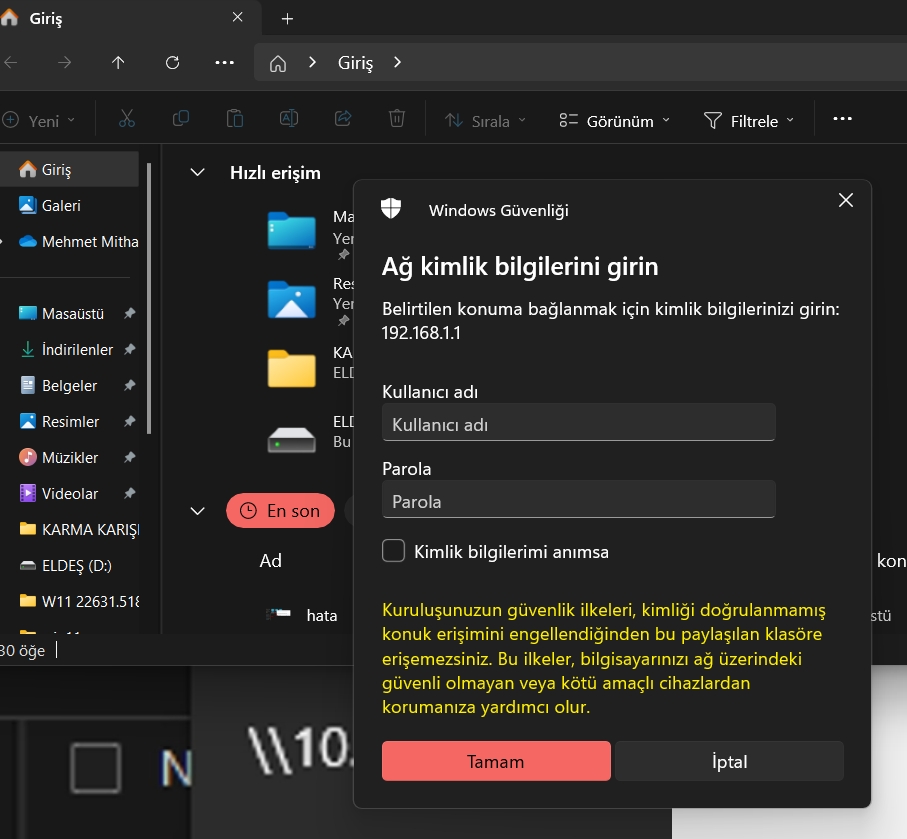Open the pictures folder thumbnail
Image resolution: width=907 pixels, height=839 pixels.
tap(292, 299)
